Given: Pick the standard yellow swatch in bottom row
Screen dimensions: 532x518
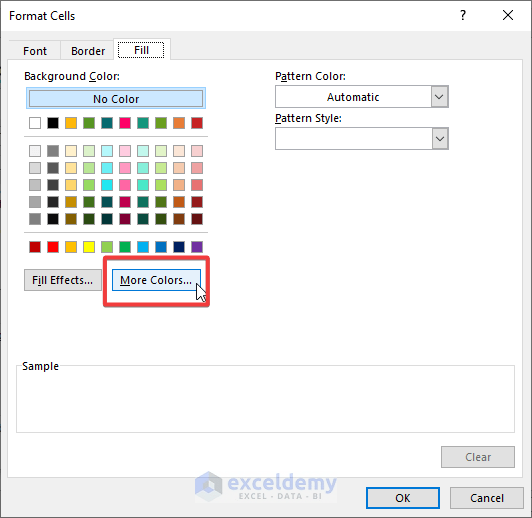Looking at the screenshot, I should point(89,247).
